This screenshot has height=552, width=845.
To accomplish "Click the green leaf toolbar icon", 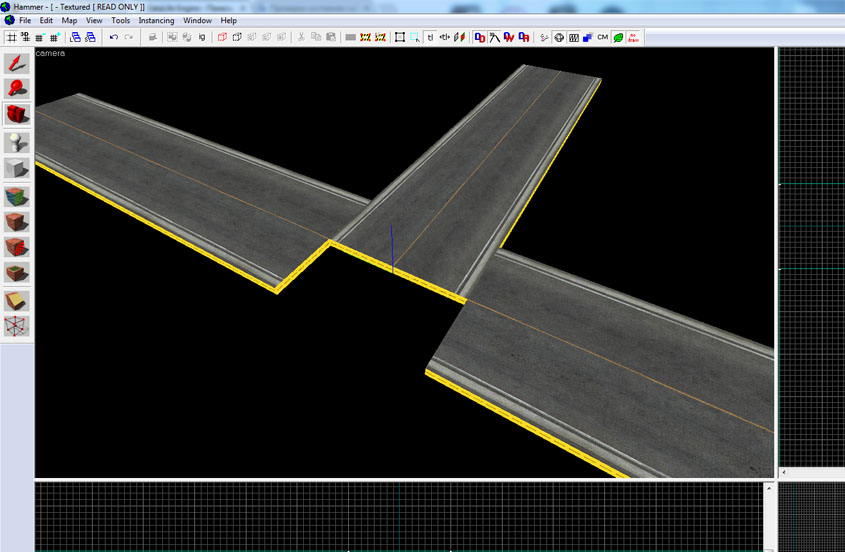I will click(618, 38).
